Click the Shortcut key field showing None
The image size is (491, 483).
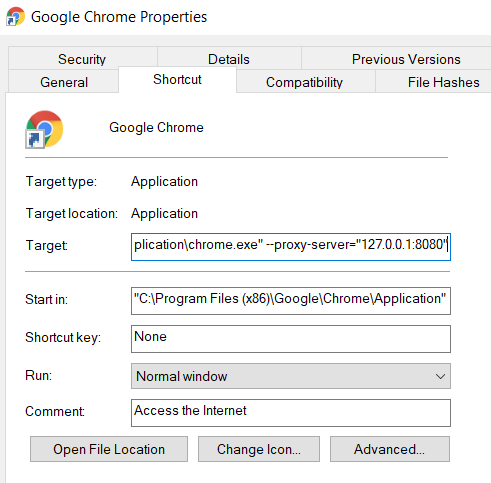pos(291,339)
